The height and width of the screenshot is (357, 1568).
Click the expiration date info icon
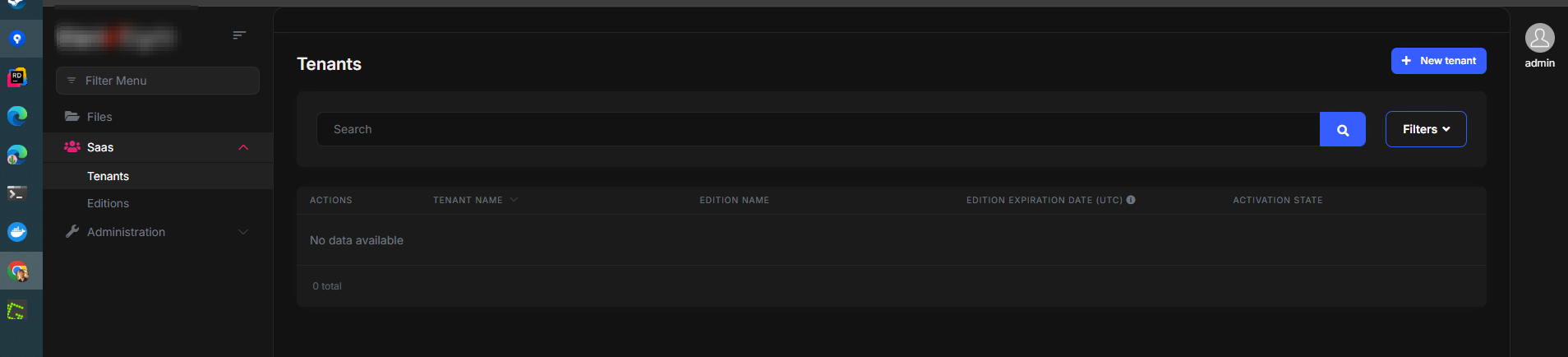pyautogui.click(x=1131, y=200)
